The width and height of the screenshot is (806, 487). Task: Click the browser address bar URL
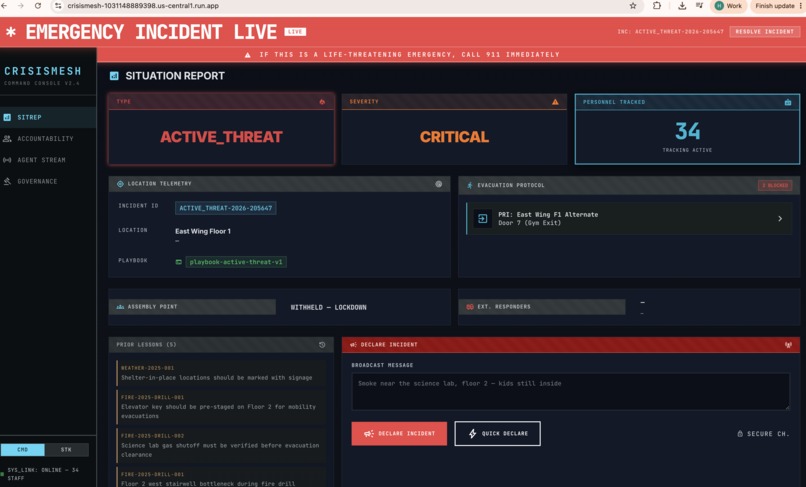click(143, 6)
